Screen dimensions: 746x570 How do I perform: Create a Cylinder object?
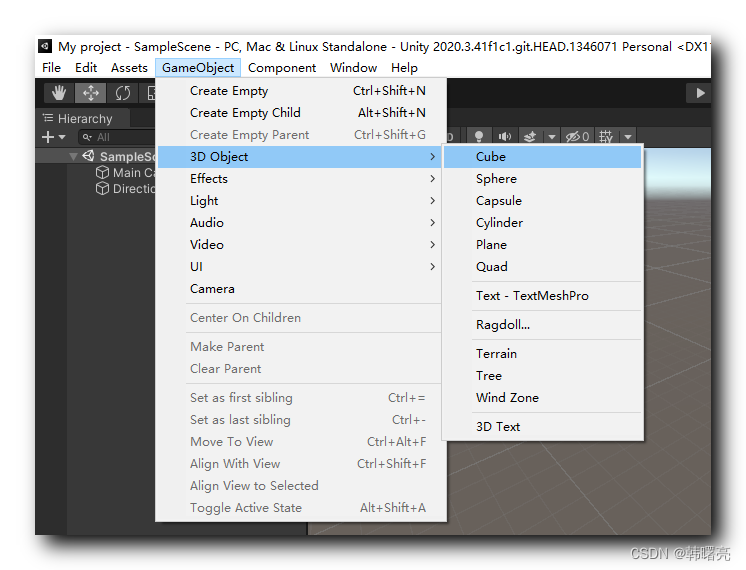click(x=543, y=223)
